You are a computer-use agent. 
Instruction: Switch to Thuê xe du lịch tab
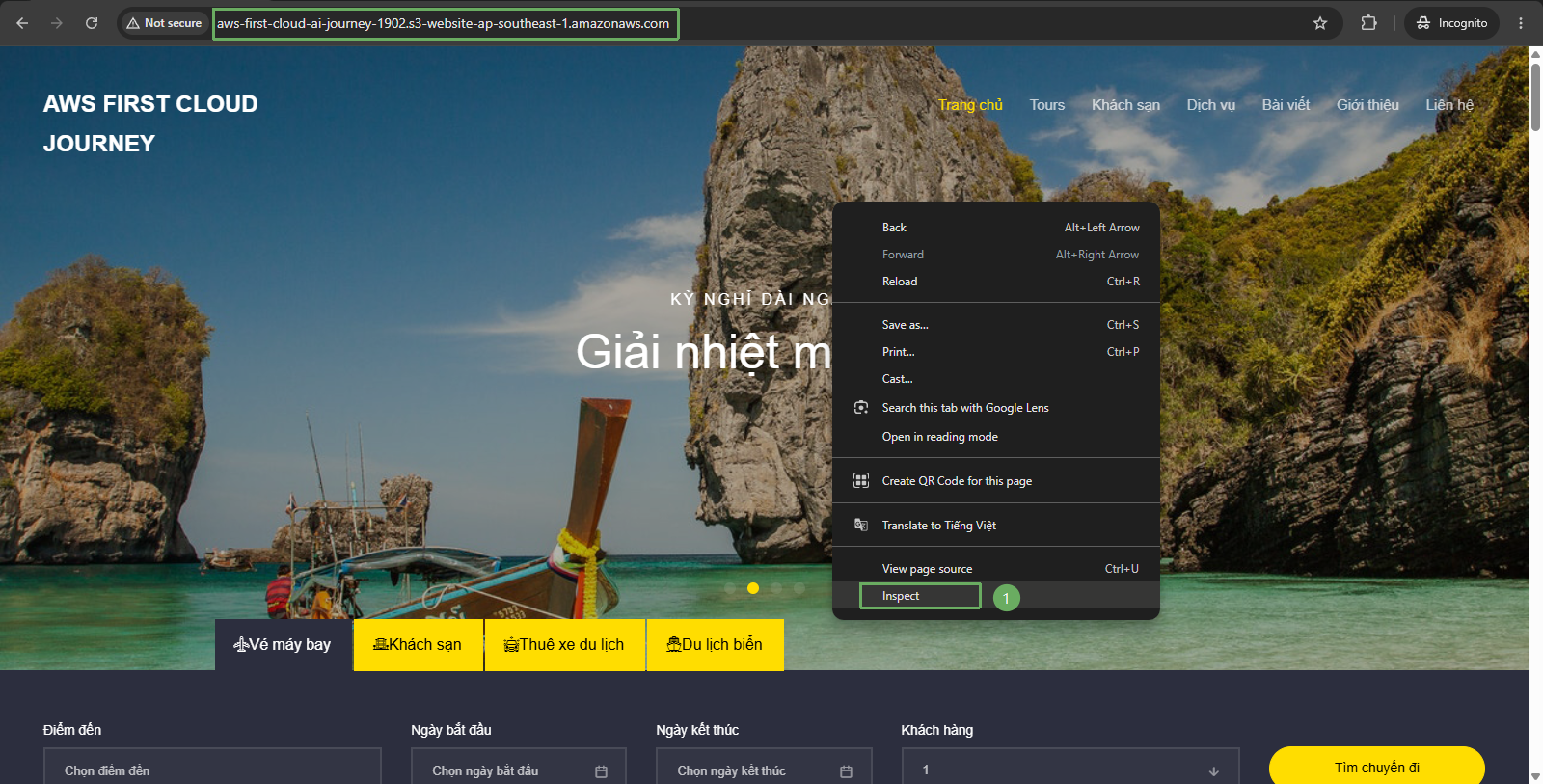click(x=564, y=644)
